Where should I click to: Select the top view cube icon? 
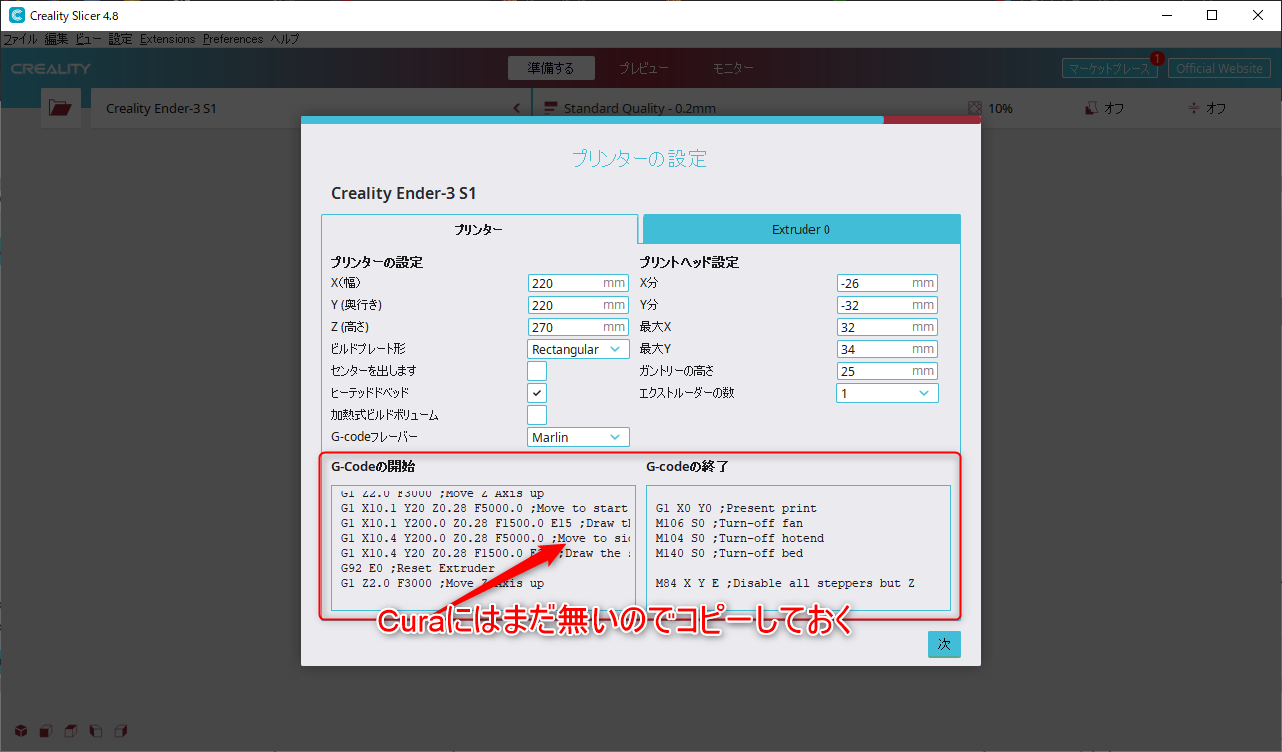coord(70,731)
